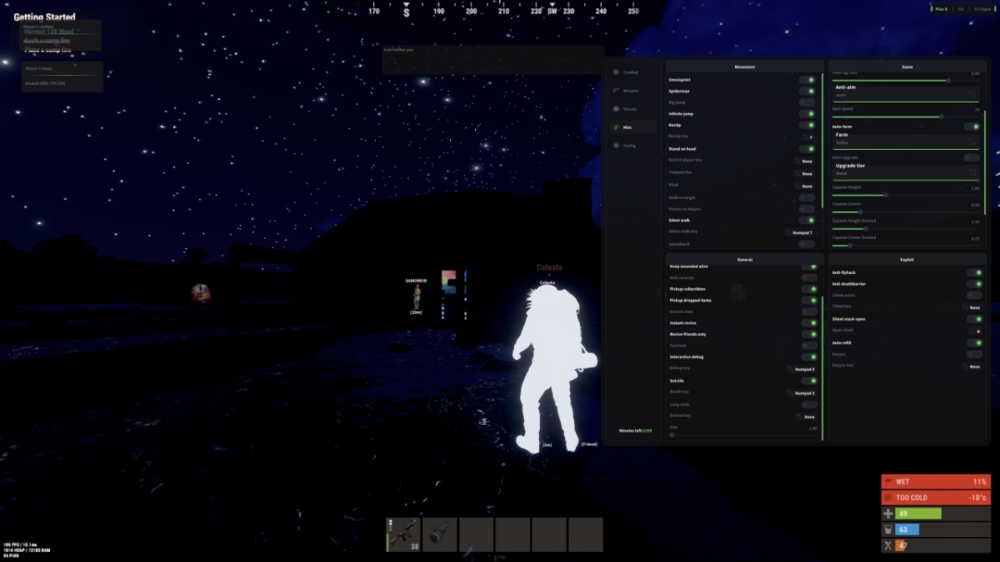Screen dimensions: 1000x562
Task: Adjust the Capsule Center Ducked slider
Action: 905,245
